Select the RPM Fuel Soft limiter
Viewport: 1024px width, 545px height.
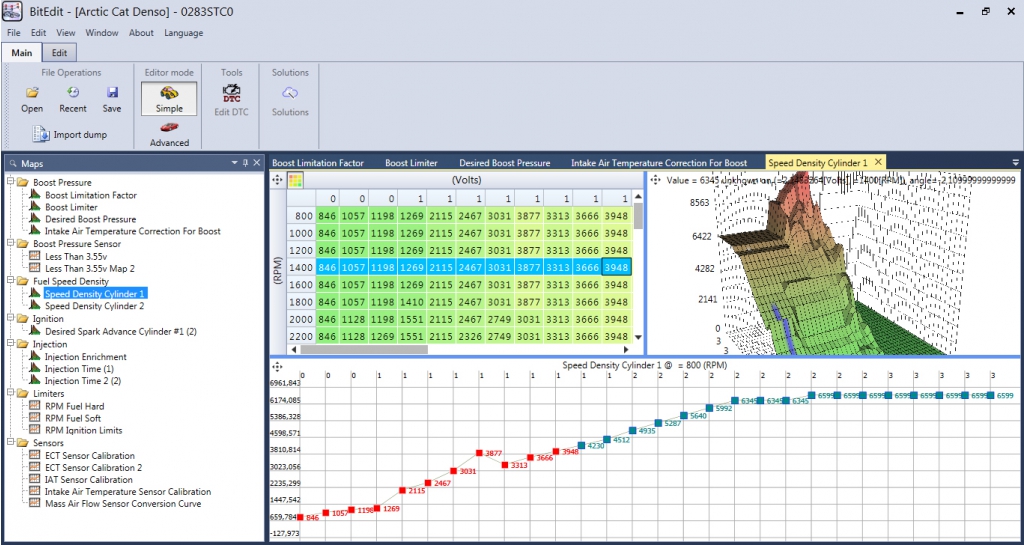tap(73, 418)
